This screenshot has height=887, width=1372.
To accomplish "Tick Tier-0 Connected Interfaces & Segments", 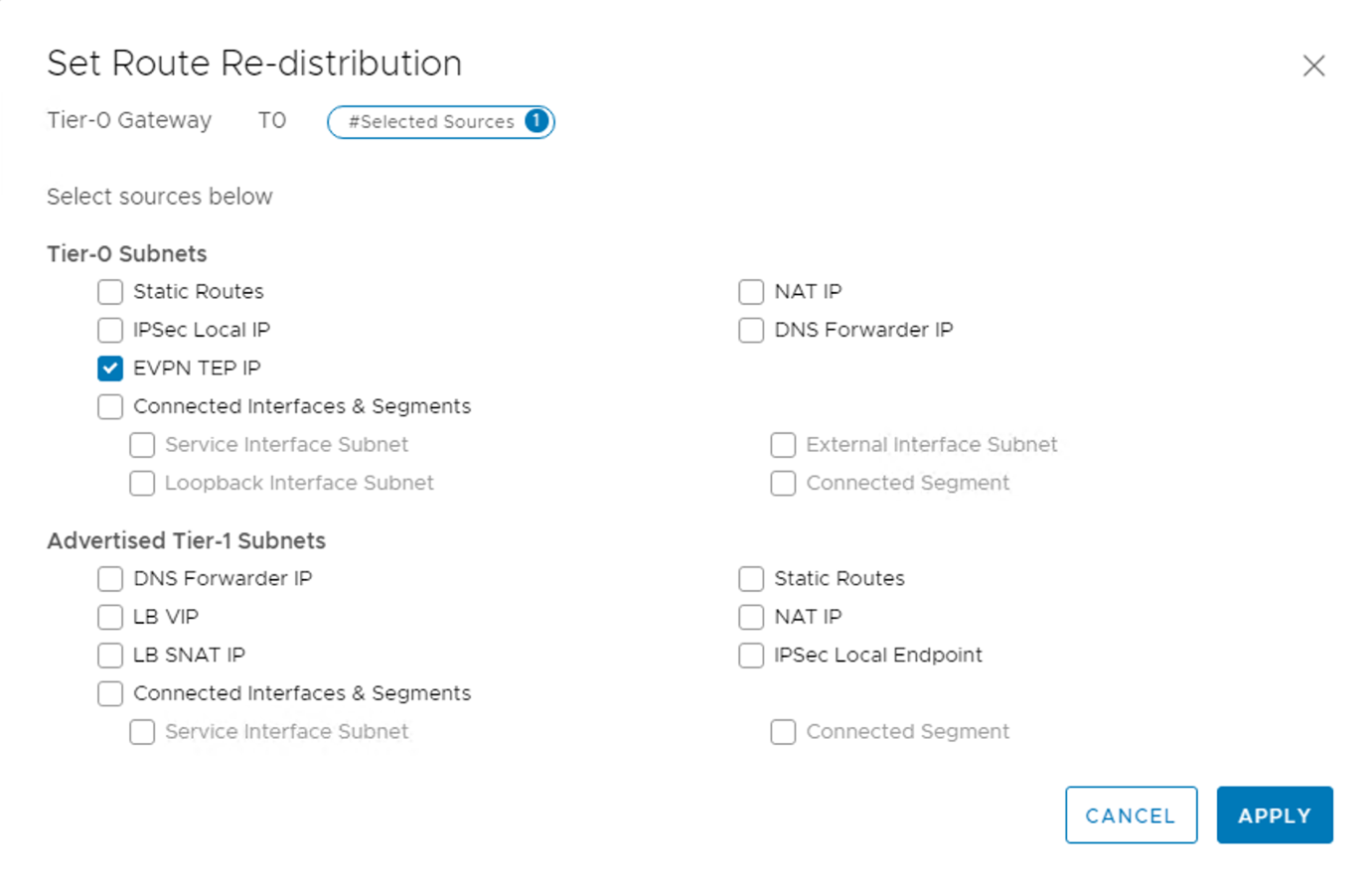I will click(x=110, y=406).
